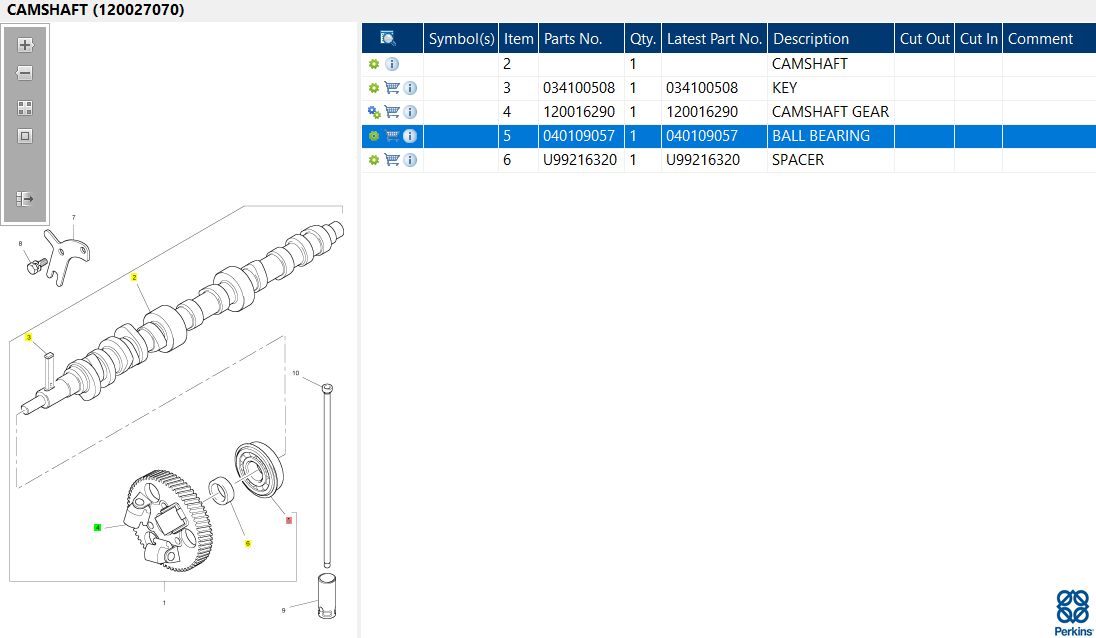This screenshot has height=638, width=1096.
Task: Click latest part number 040109057
Action: [702, 136]
